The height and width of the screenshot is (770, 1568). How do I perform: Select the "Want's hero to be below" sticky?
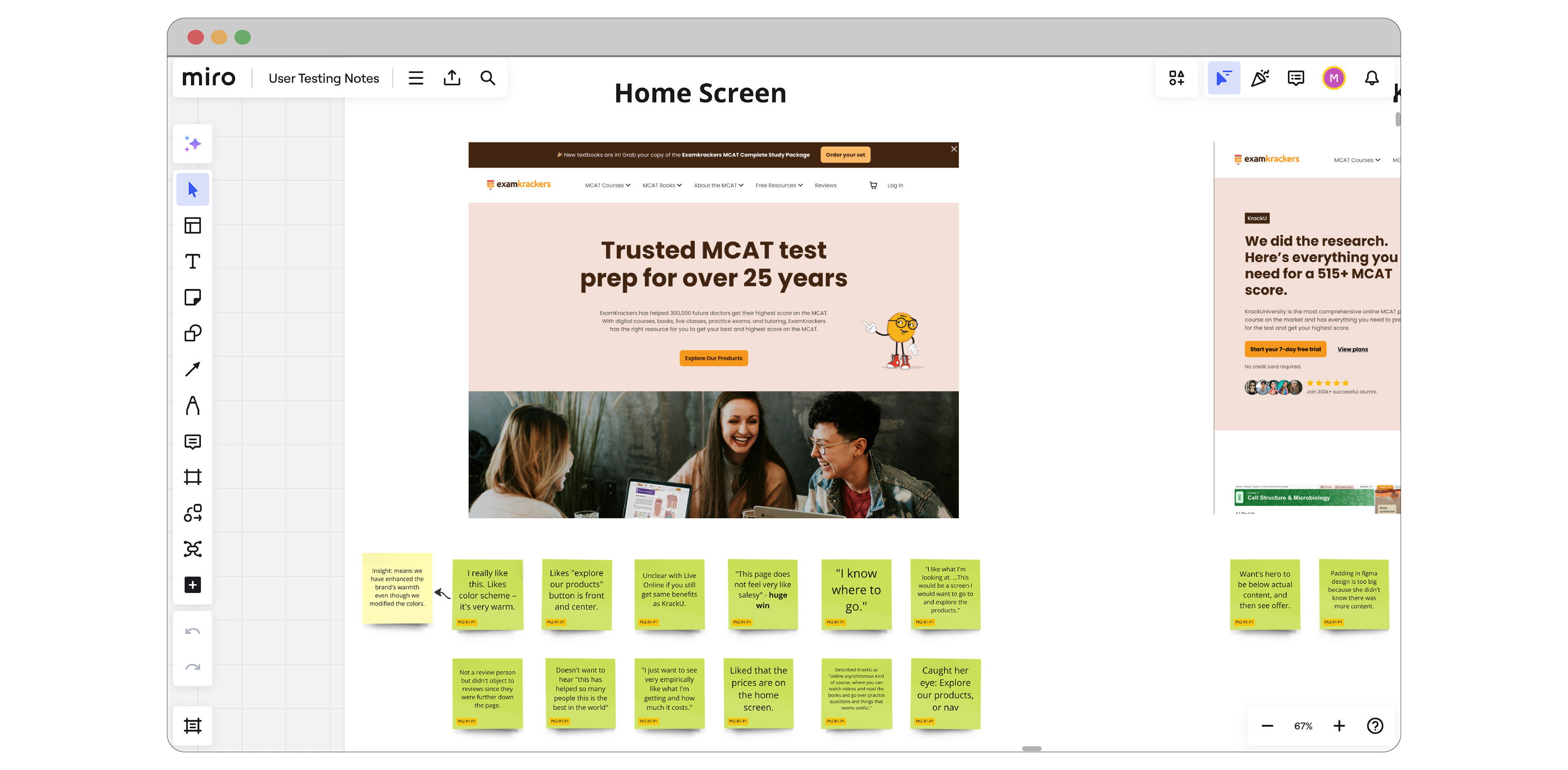(x=1264, y=594)
